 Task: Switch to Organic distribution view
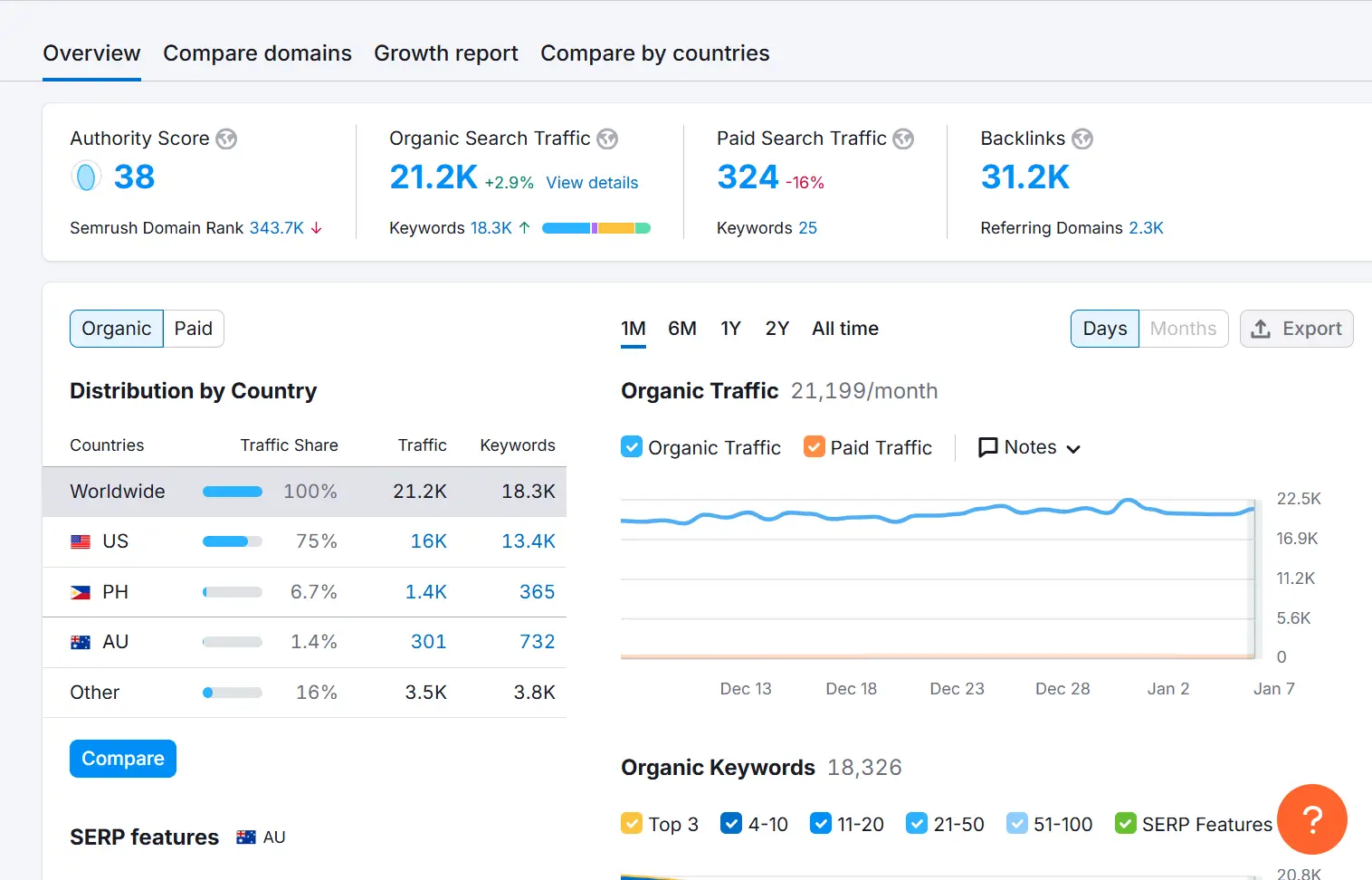coord(117,329)
